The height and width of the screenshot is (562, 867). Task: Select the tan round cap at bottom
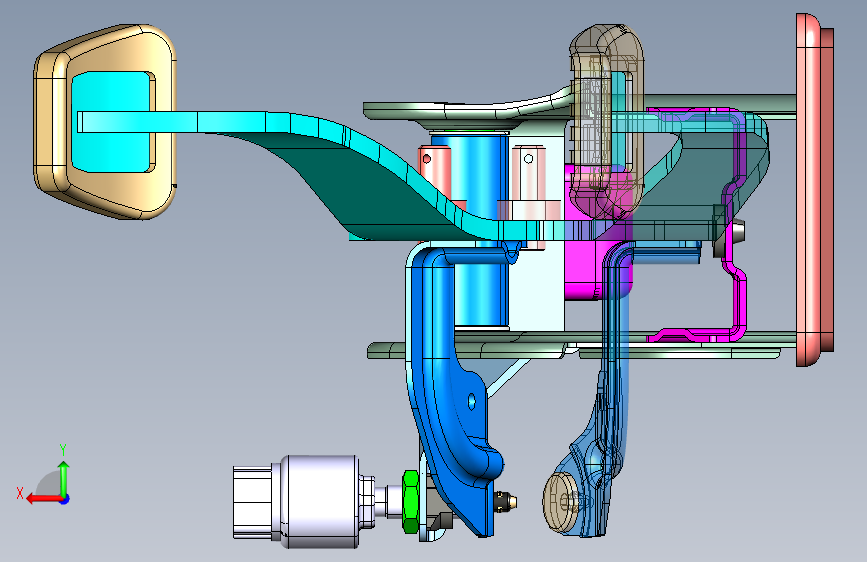pos(560,503)
